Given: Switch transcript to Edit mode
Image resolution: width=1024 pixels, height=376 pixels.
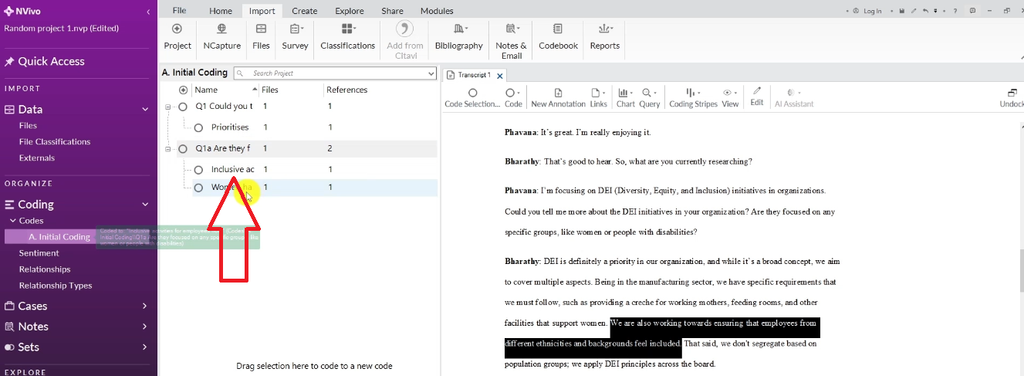Looking at the screenshot, I should click(x=757, y=97).
